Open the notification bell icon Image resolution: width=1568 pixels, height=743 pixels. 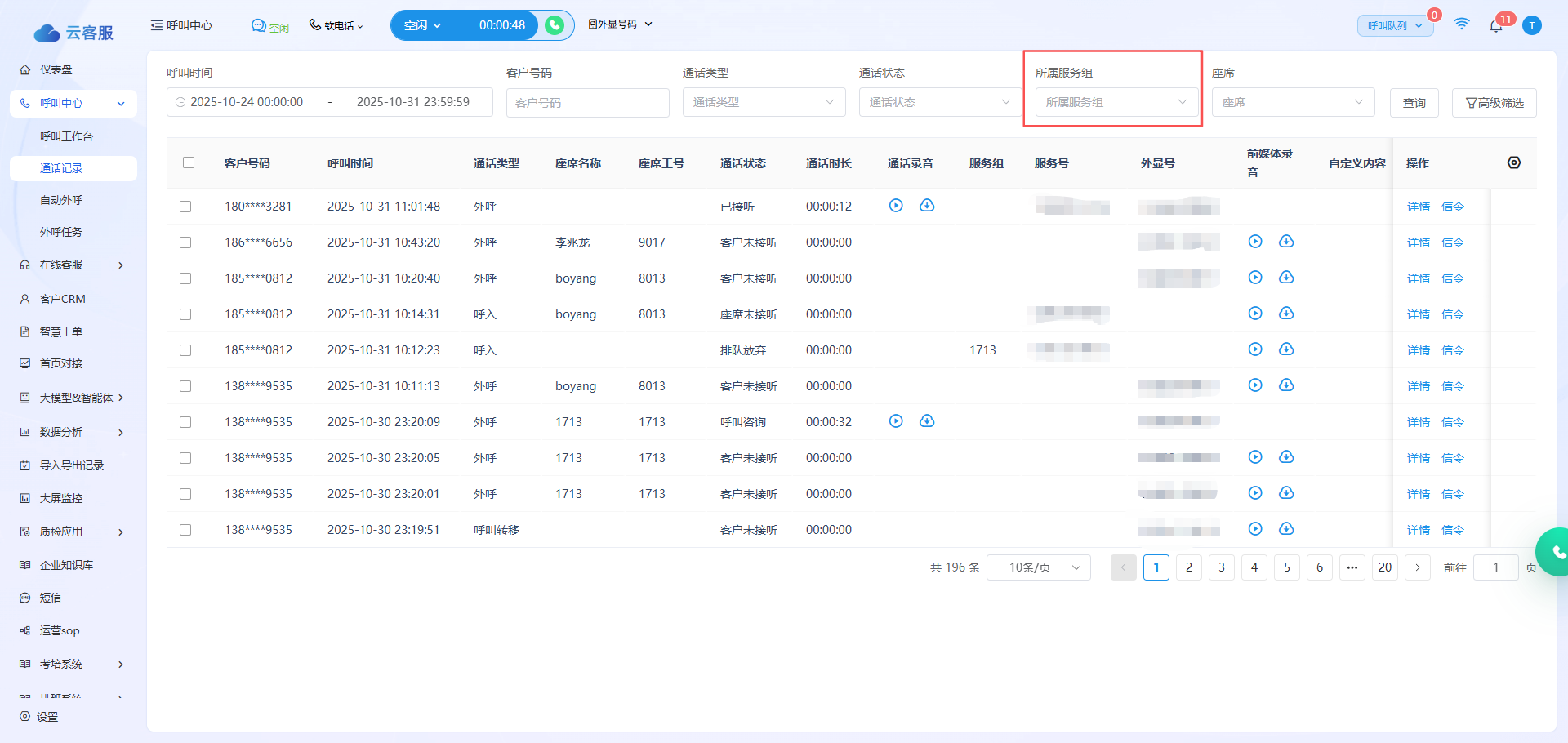point(1495,26)
